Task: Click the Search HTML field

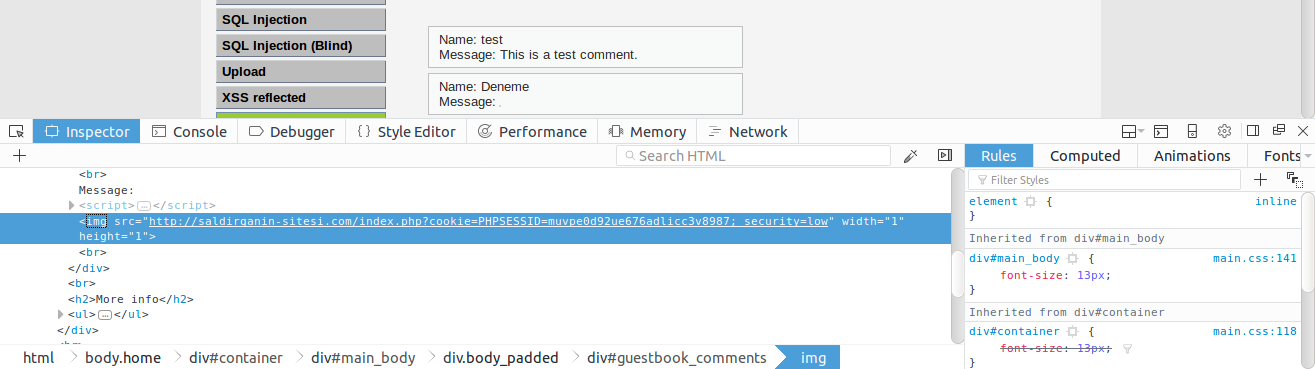Action: click(753, 156)
